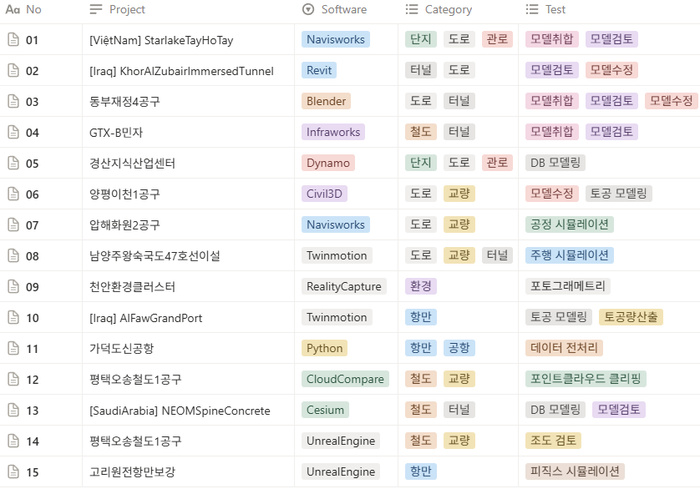
Task: Click the blue Navisworks tag in row 01
Action: click(x=335, y=40)
